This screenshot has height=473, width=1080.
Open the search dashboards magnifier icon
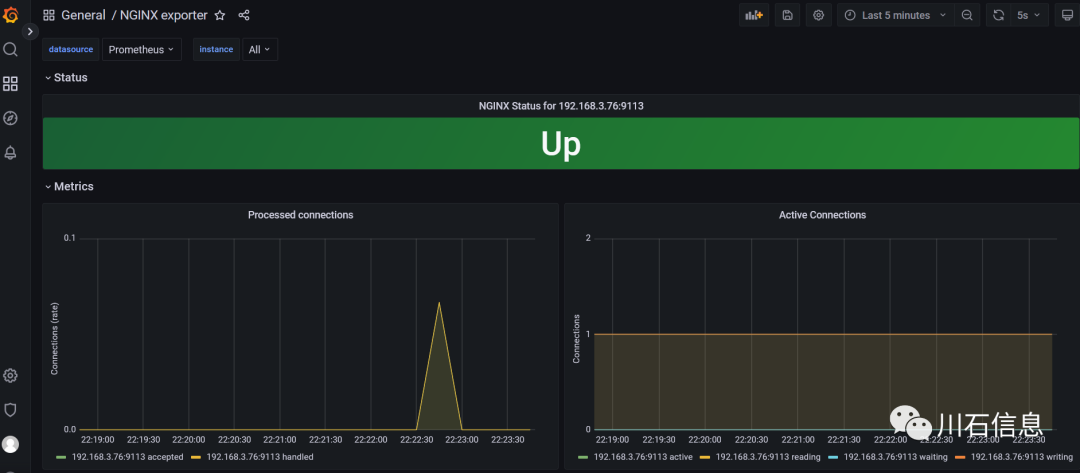point(10,50)
